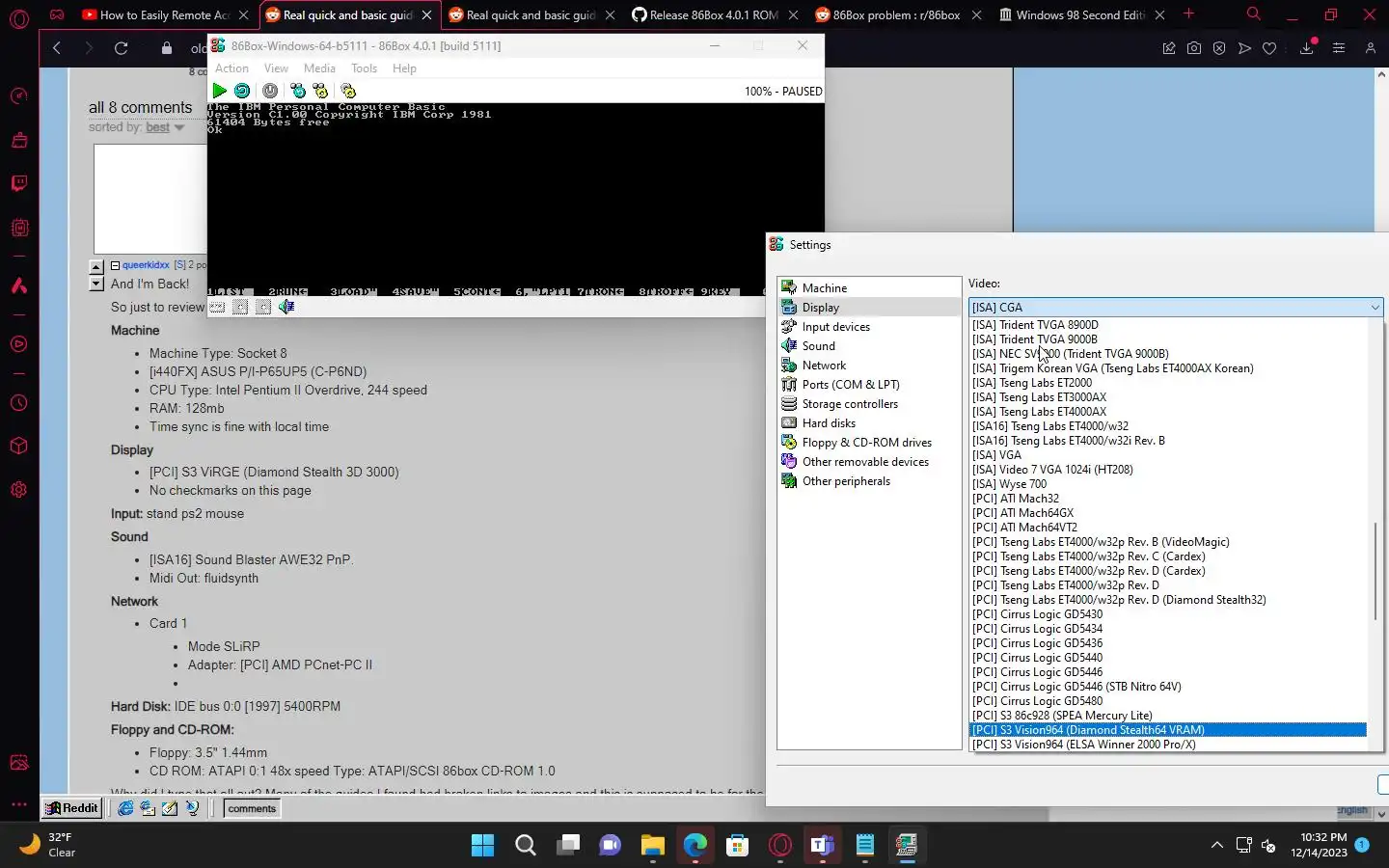Send Ctrl+Alt+Esc via the yellow toolbar icon
This screenshot has width=1389, height=868.
[x=320, y=91]
